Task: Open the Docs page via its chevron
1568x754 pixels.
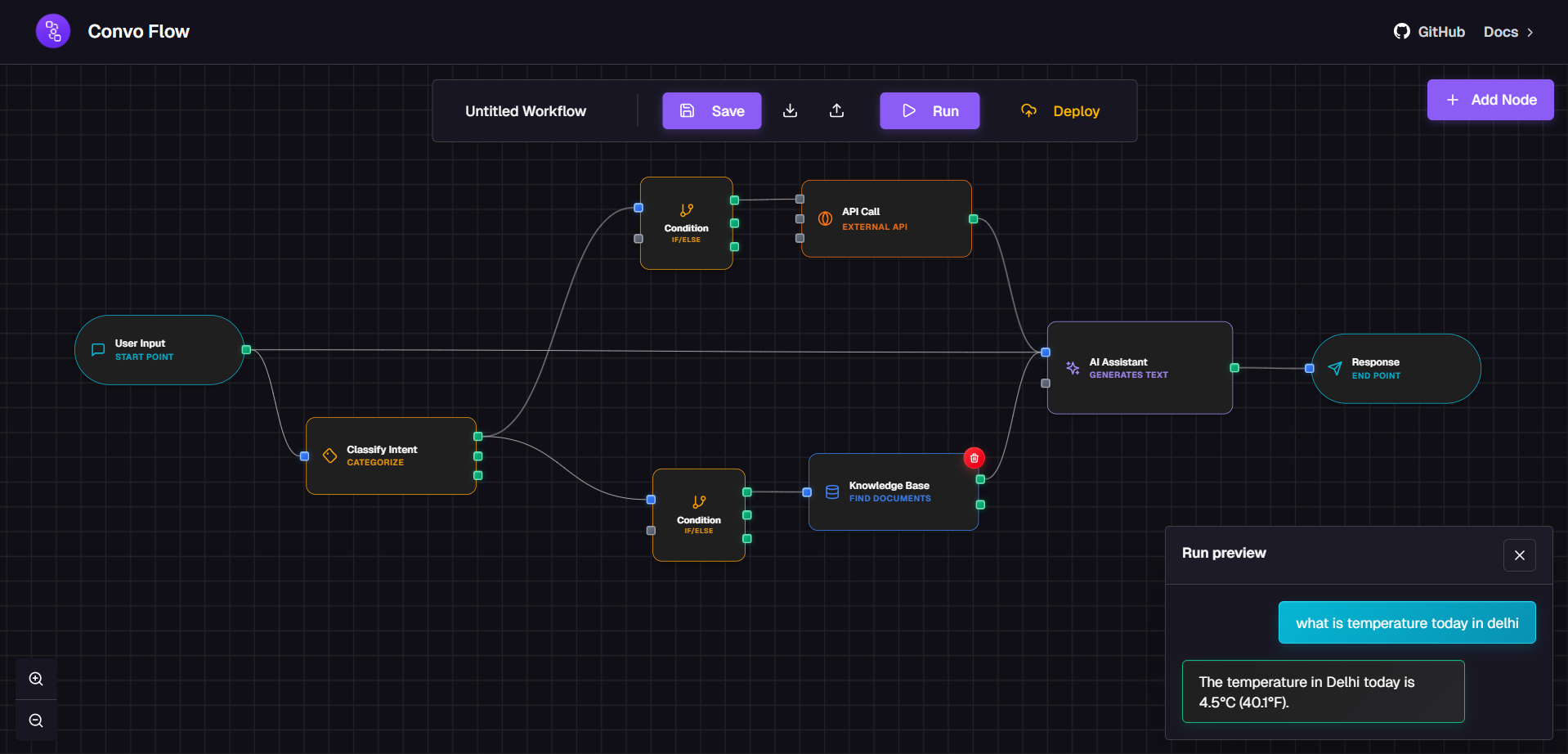Action: [x=1531, y=32]
